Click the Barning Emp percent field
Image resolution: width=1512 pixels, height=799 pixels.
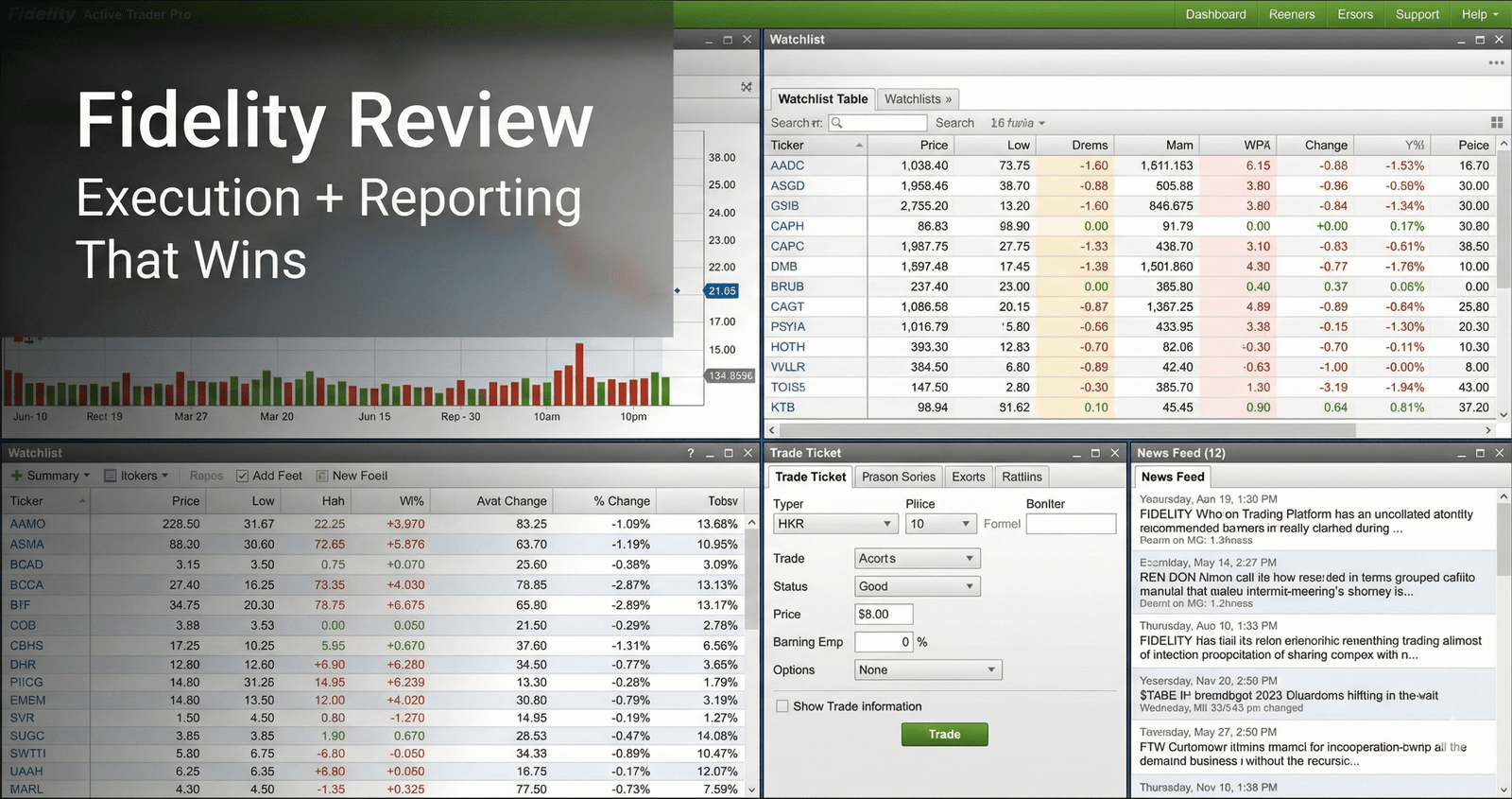[884, 642]
